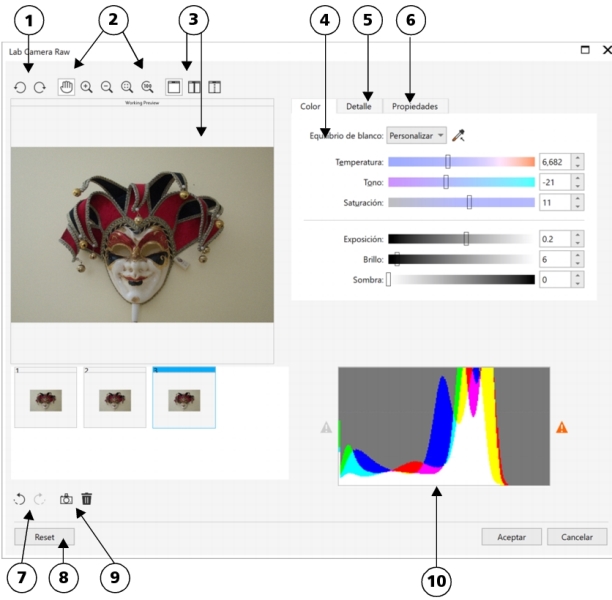Click the zoom in magnifier
Viewport: 612px width, 600px height.
tap(87, 88)
